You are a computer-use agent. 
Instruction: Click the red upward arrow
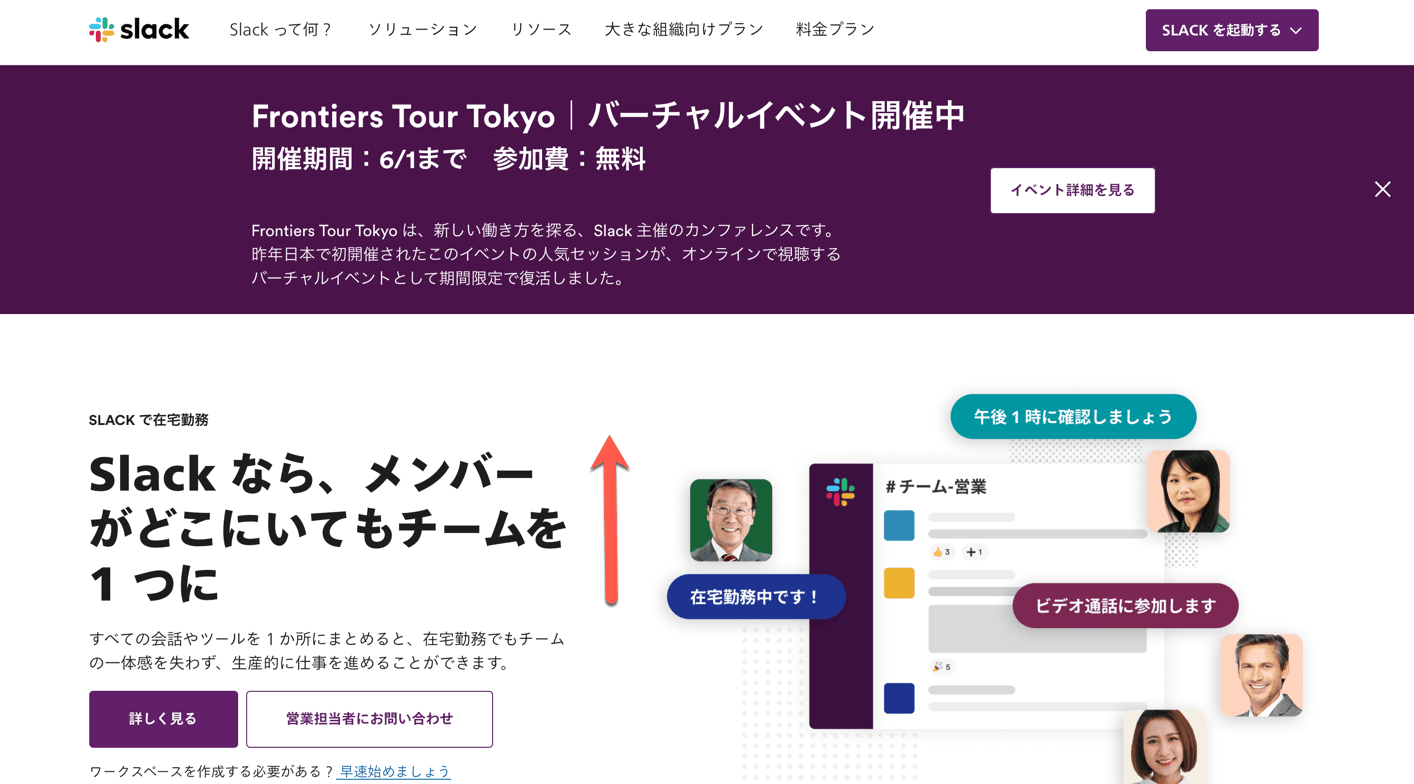coord(610,520)
